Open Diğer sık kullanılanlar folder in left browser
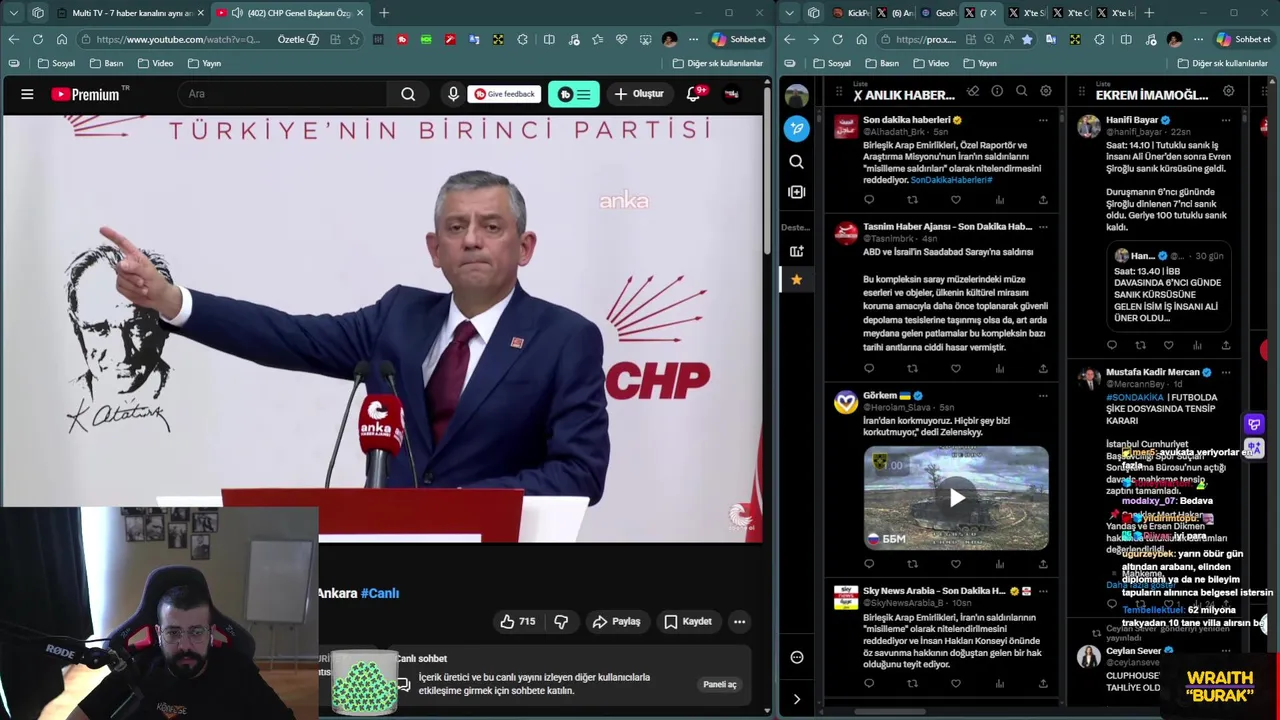 tap(718, 63)
